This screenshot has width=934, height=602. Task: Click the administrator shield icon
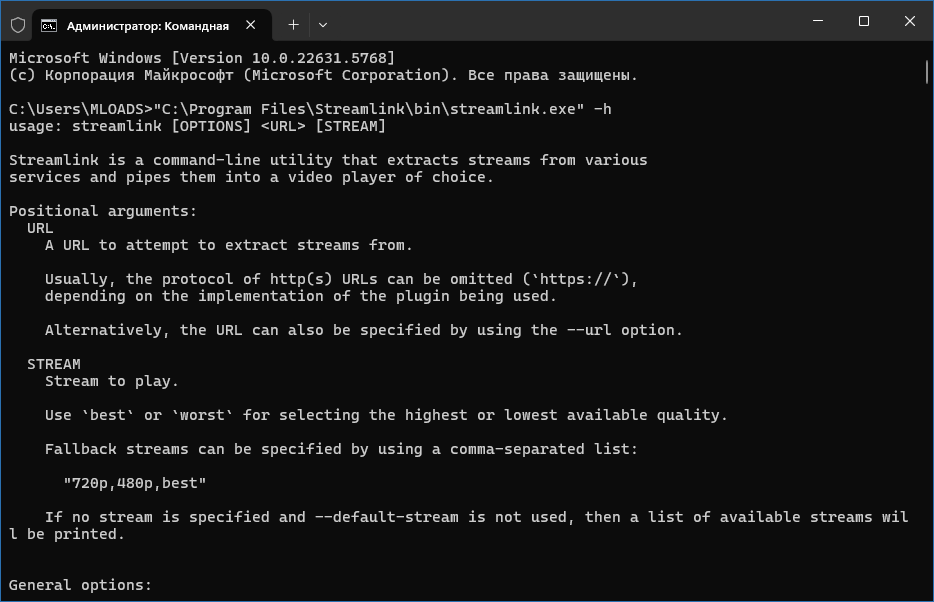click(x=18, y=23)
